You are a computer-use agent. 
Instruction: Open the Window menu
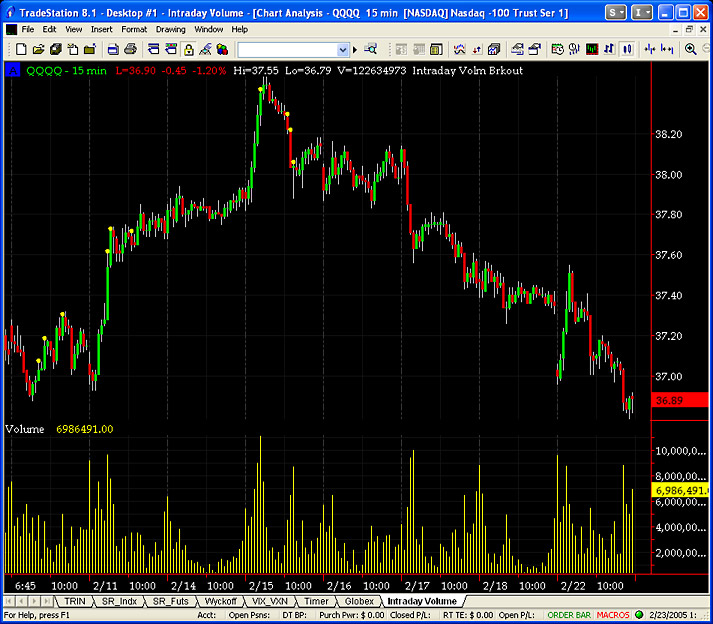(x=209, y=30)
